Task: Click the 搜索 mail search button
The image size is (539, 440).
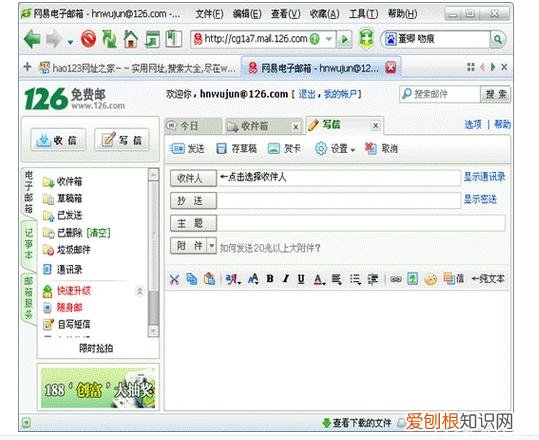Action: pyautogui.click(x=495, y=94)
